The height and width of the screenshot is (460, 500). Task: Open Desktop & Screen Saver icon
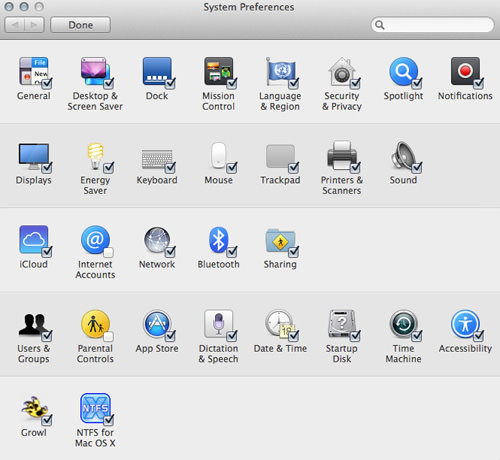click(95, 71)
